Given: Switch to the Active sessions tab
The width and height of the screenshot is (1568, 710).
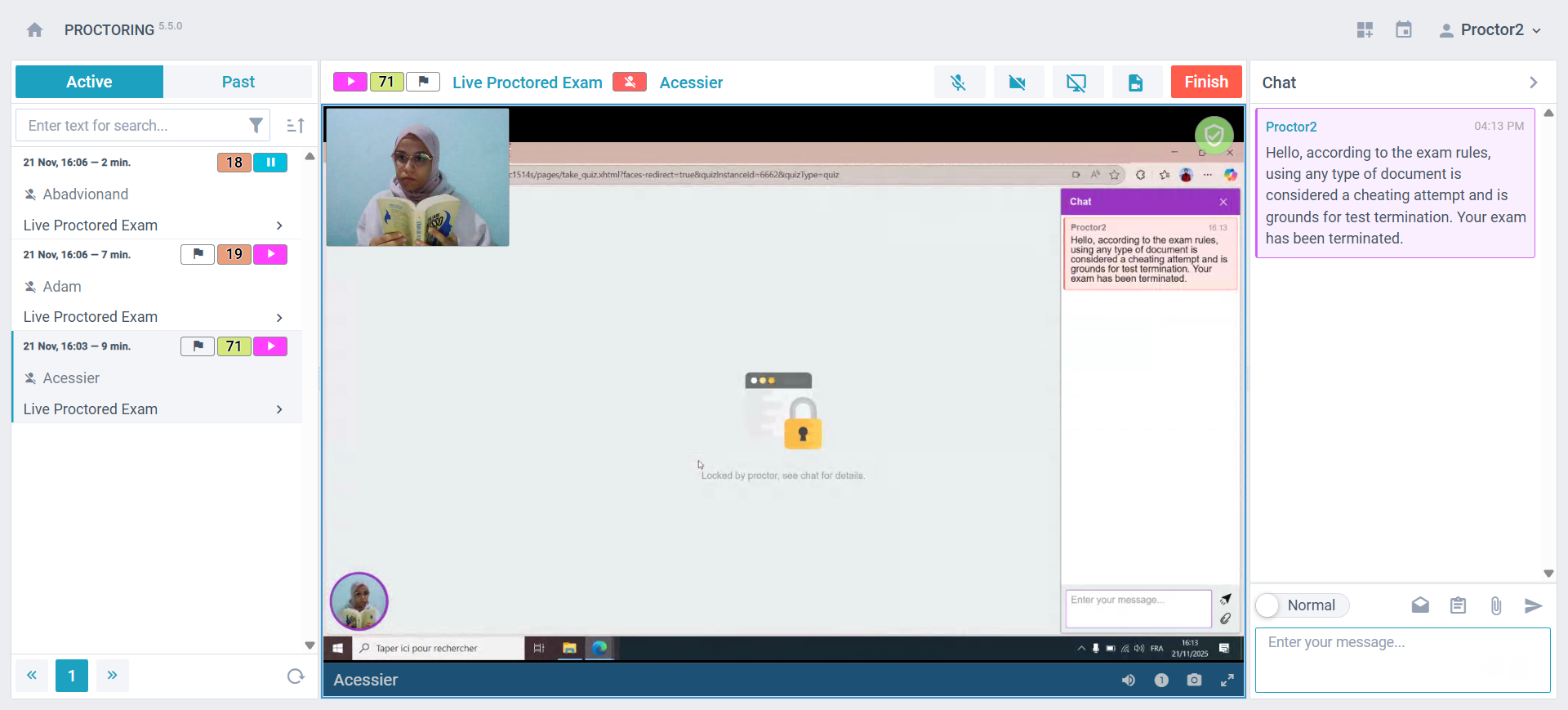Looking at the screenshot, I should (x=89, y=82).
